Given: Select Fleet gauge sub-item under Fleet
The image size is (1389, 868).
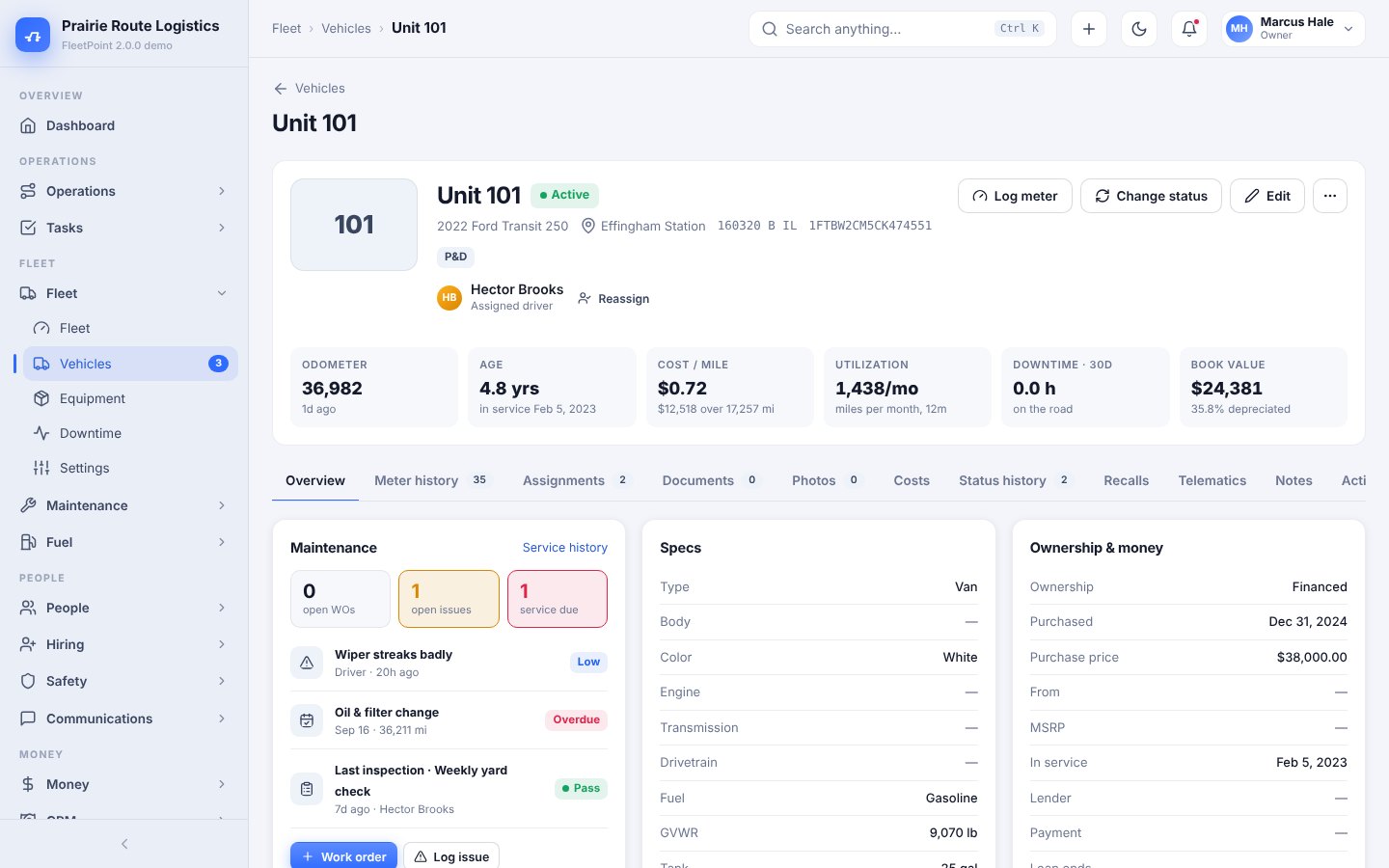Looking at the screenshot, I should point(130,328).
